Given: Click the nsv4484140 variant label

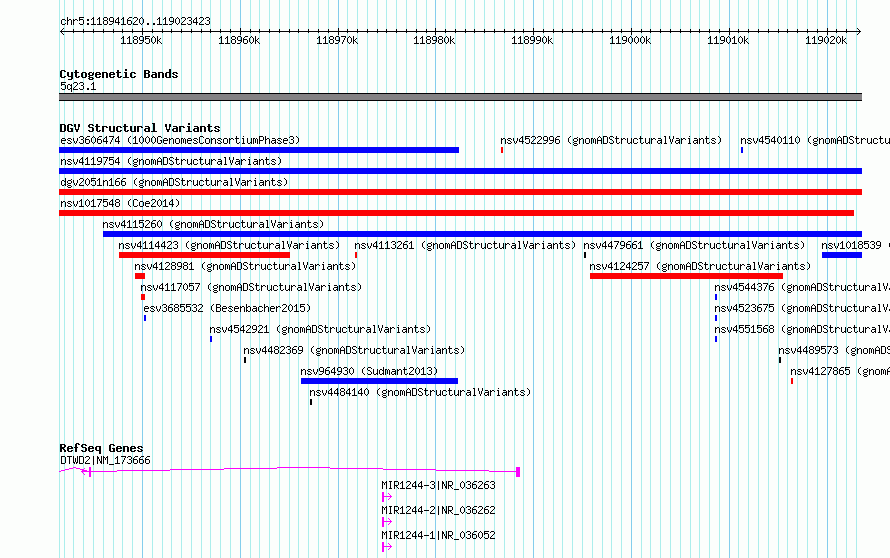Looking at the screenshot, I should [420, 392].
